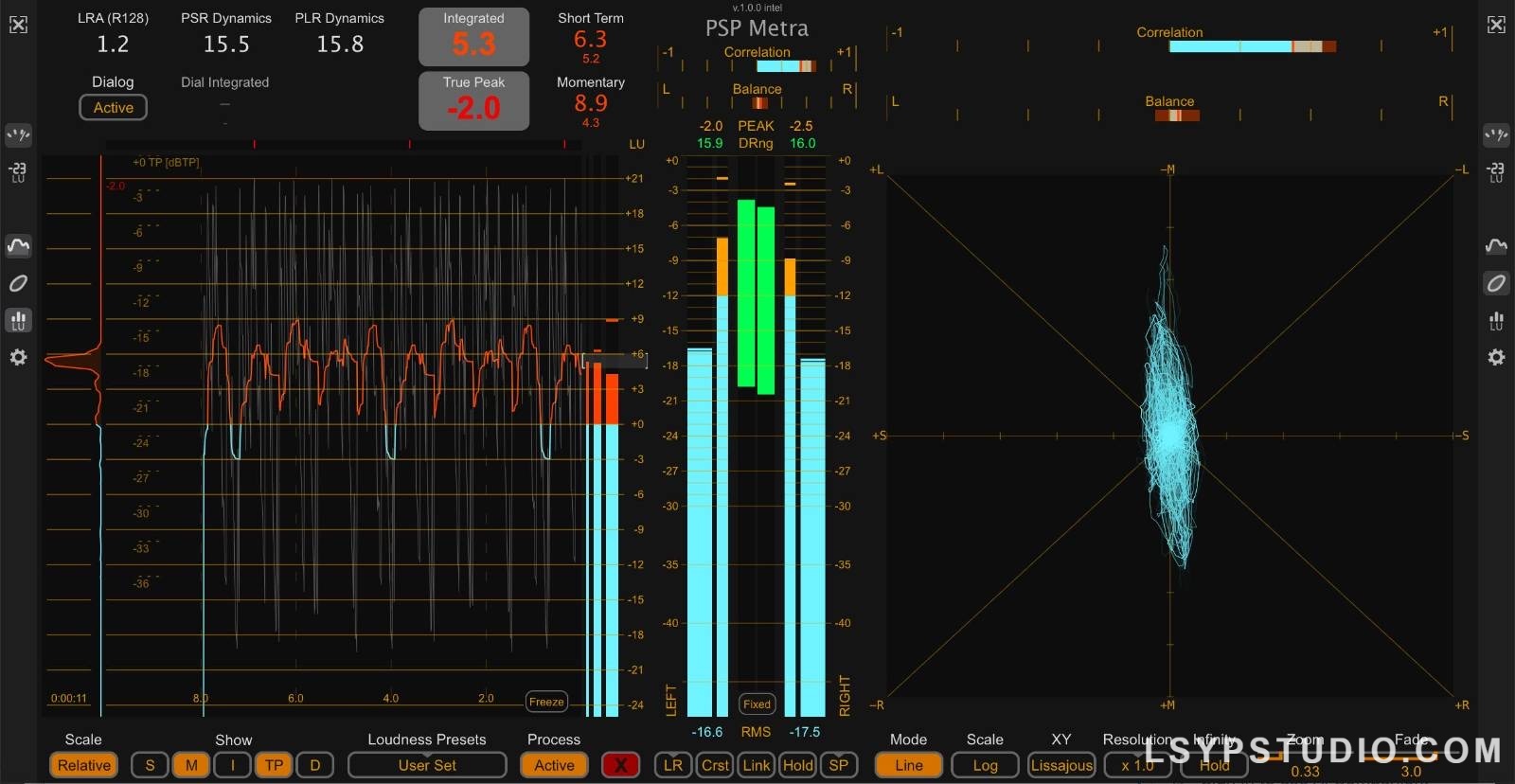Viewport: 1515px width, 784px height.
Task: Click the right sidebar gauge meter icon
Action: click(x=1496, y=134)
